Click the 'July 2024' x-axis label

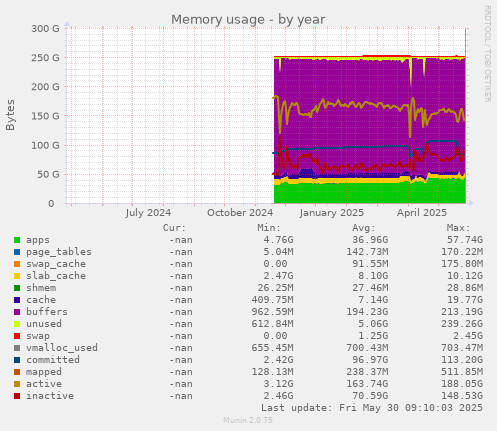148,213
